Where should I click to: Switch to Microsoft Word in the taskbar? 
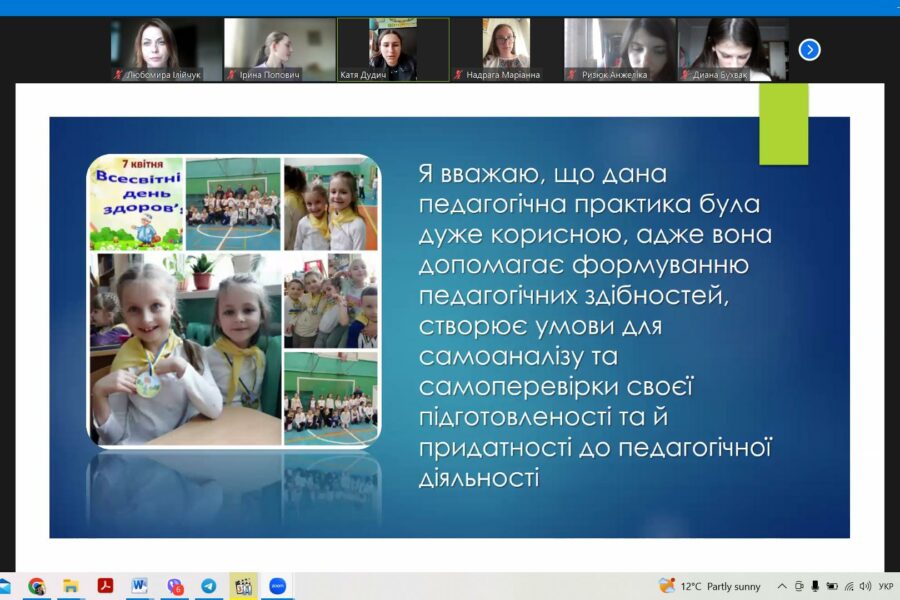pyautogui.click(x=139, y=586)
